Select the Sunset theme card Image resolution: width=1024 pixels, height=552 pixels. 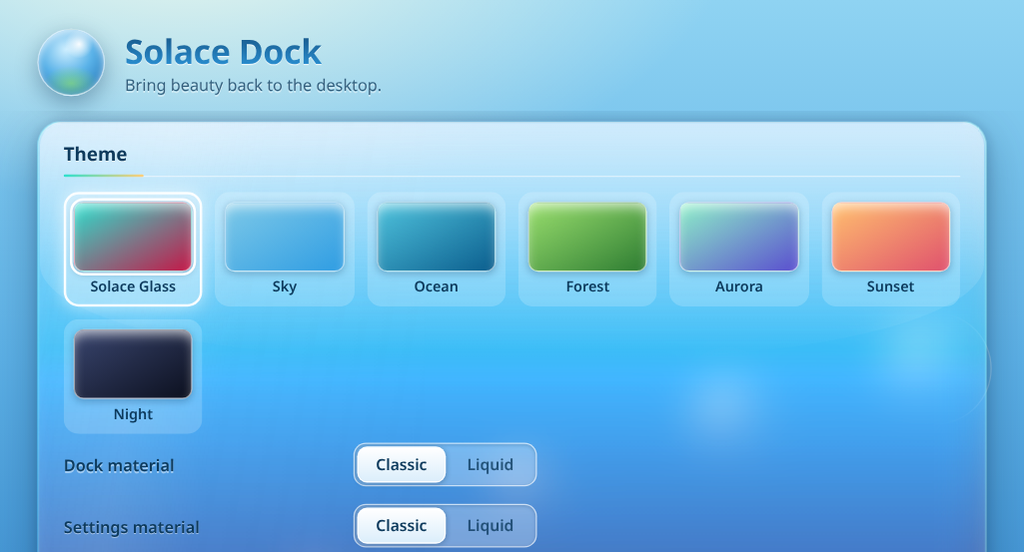(890, 249)
